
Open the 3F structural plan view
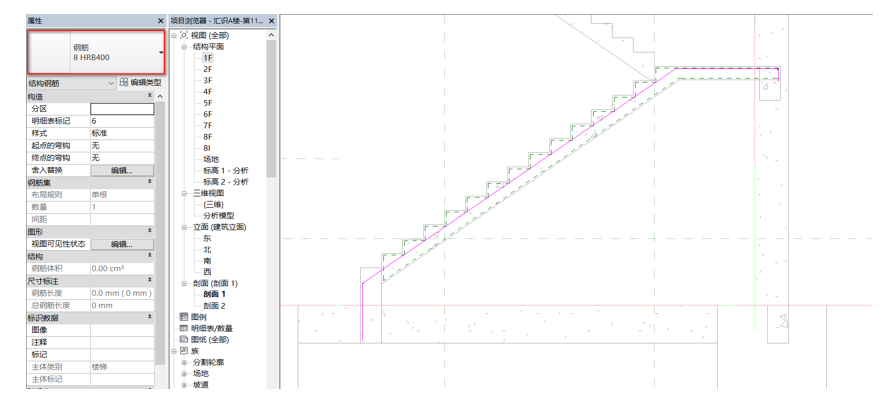208,80
